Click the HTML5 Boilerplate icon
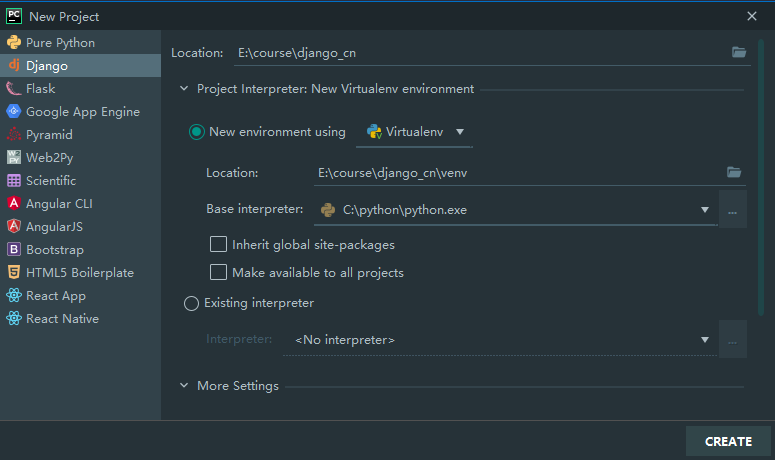 [14, 272]
